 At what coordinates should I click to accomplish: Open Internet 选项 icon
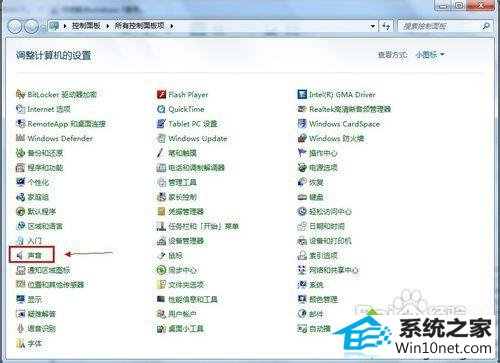[x=21, y=109]
